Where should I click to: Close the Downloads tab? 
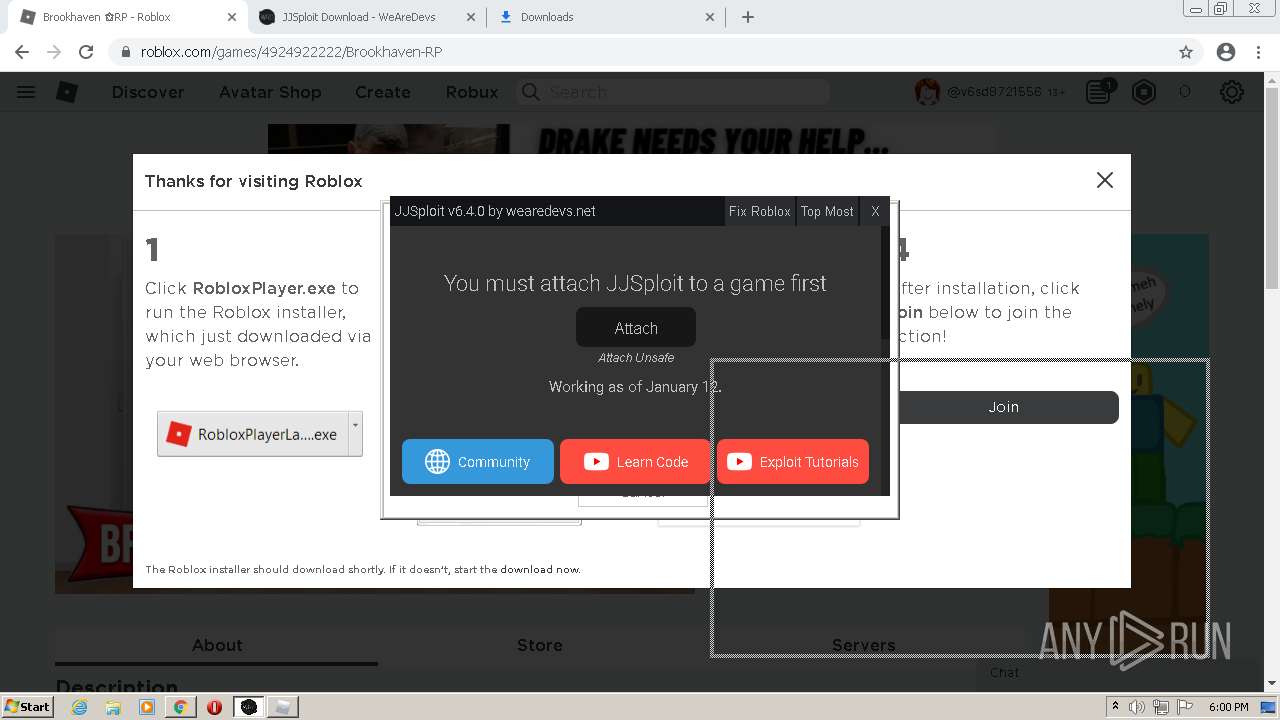pos(710,17)
